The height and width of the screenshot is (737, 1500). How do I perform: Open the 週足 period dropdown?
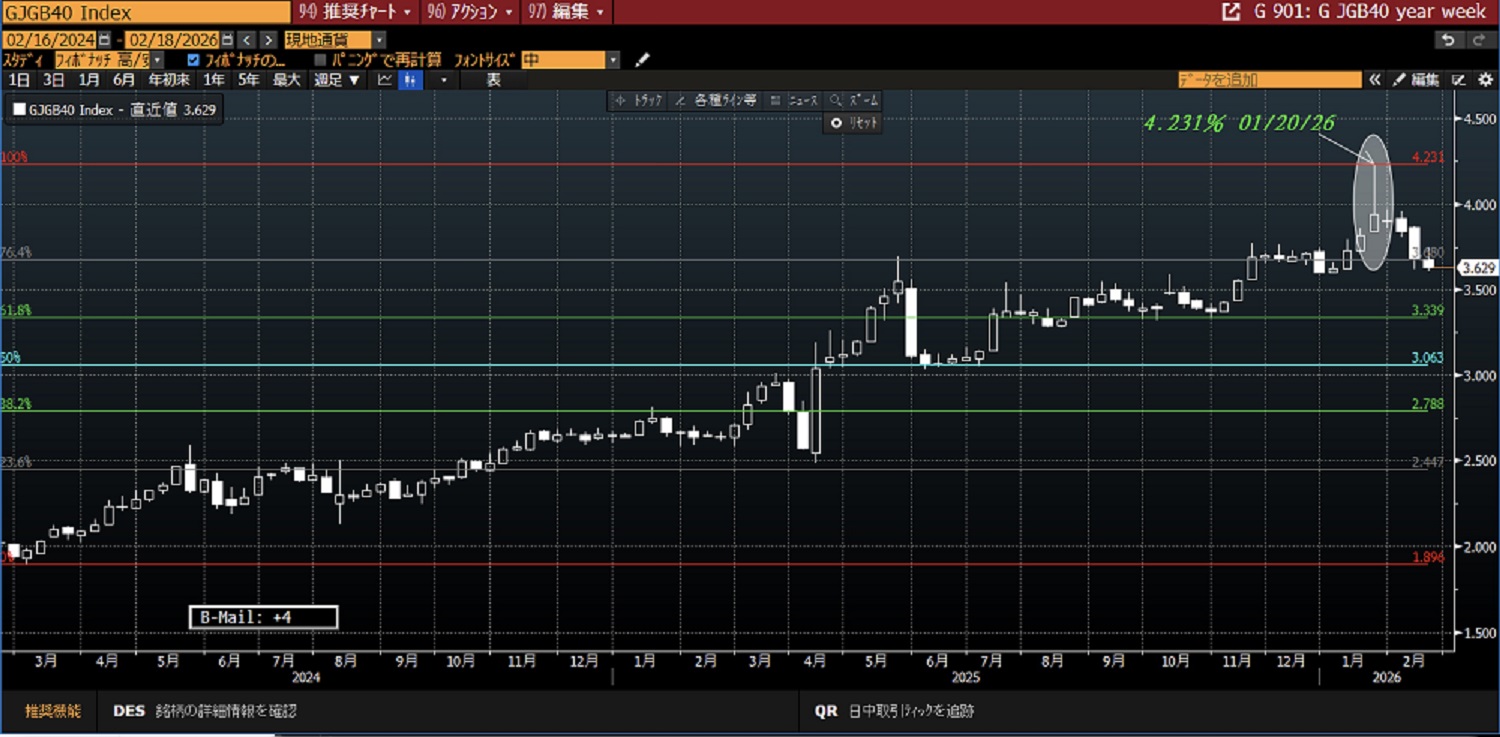(x=337, y=80)
